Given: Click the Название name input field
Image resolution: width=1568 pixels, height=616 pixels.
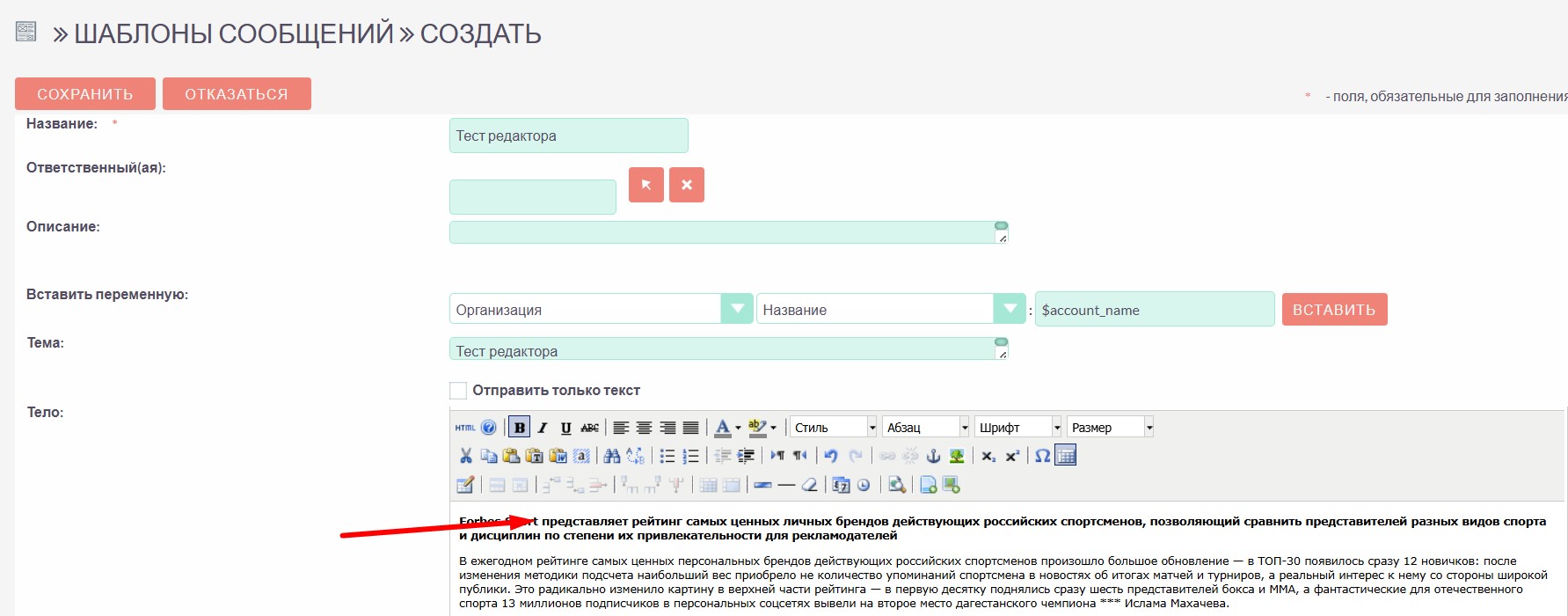Looking at the screenshot, I should 568,136.
